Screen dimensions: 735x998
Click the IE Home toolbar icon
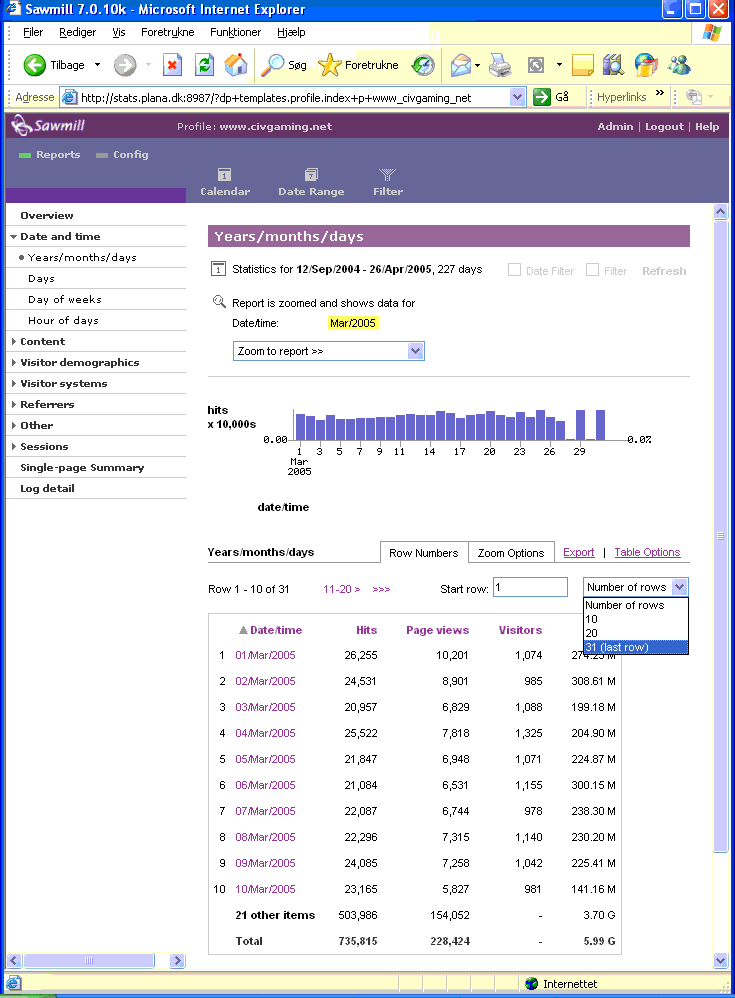click(x=236, y=65)
